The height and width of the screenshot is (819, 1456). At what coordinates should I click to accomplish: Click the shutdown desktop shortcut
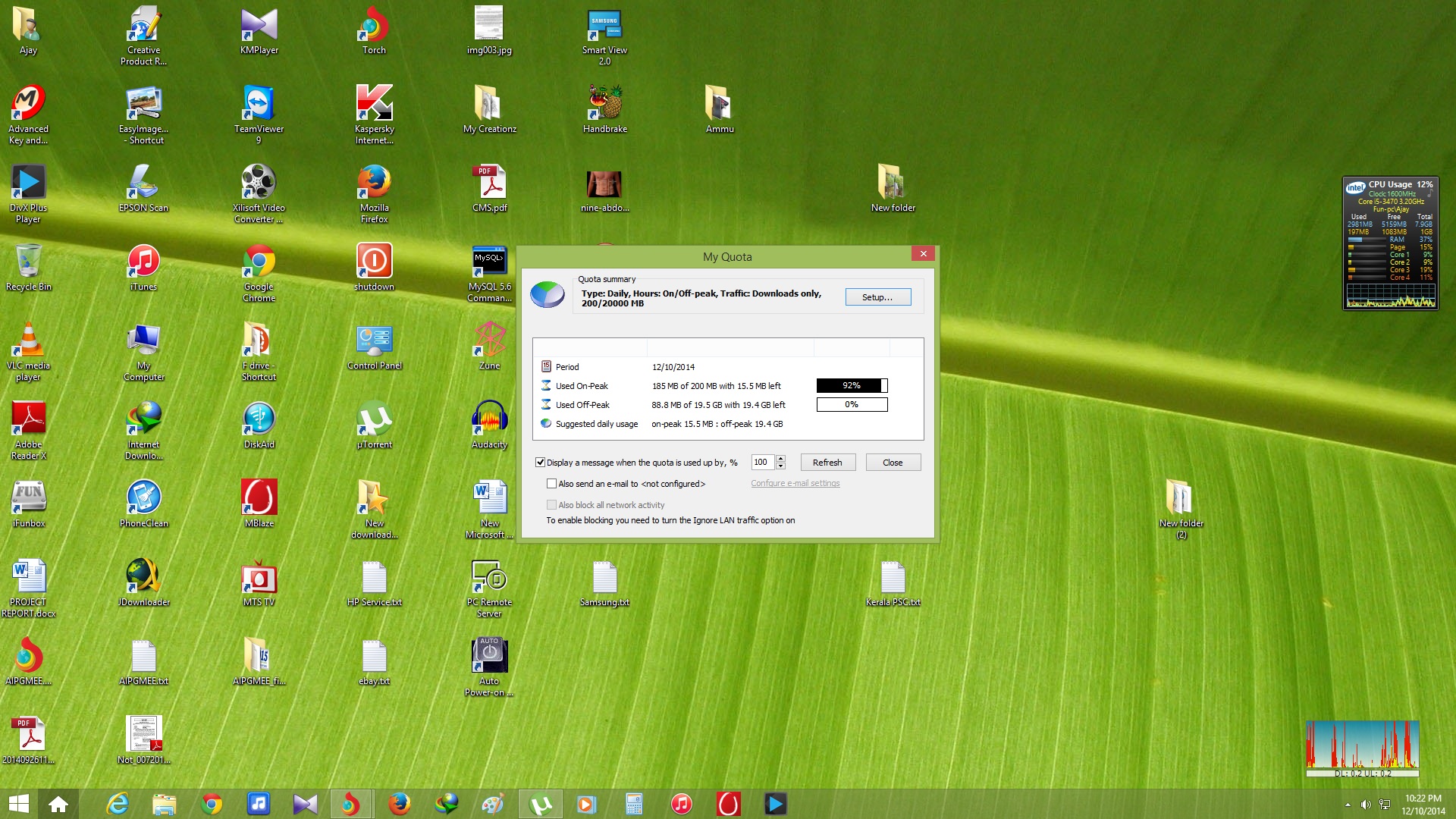pos(374,268)
